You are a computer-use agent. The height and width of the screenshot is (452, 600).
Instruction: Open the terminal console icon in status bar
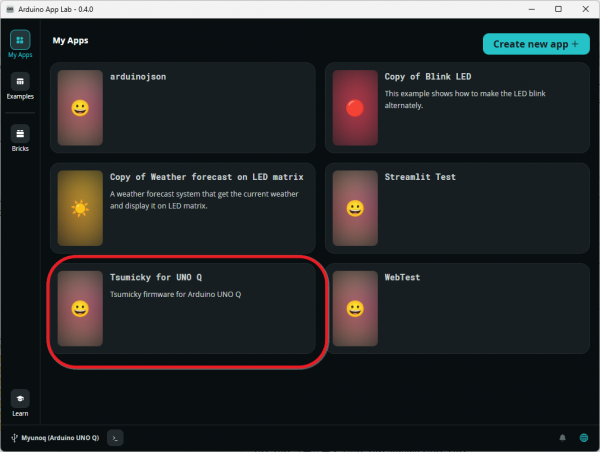coord(115,438)
